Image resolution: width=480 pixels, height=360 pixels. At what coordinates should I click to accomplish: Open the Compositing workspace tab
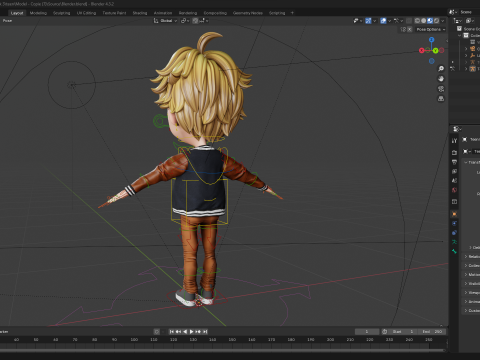[215, 13]
